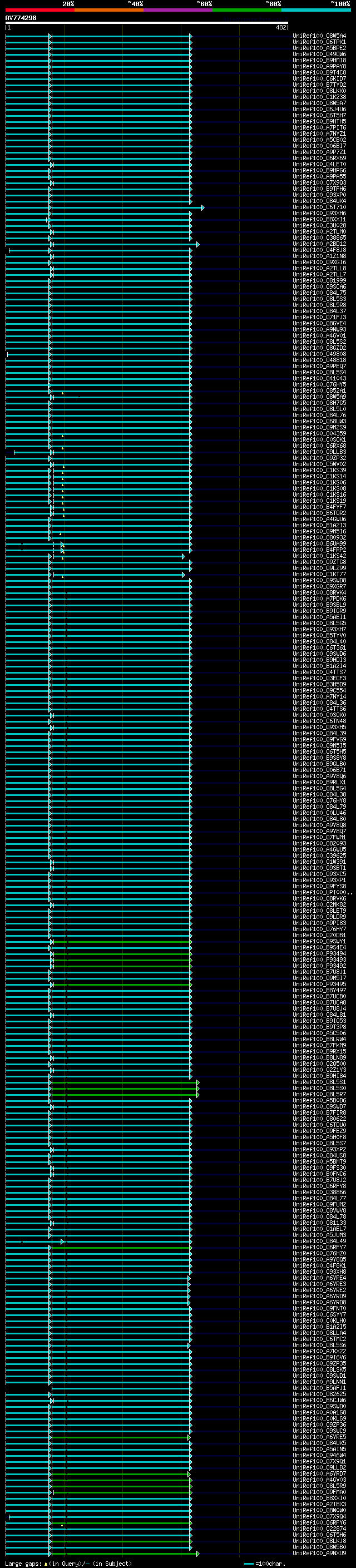Select label UniRef100_C6SYY7
Screen dimensions: 356x1568
[319, 1315]
